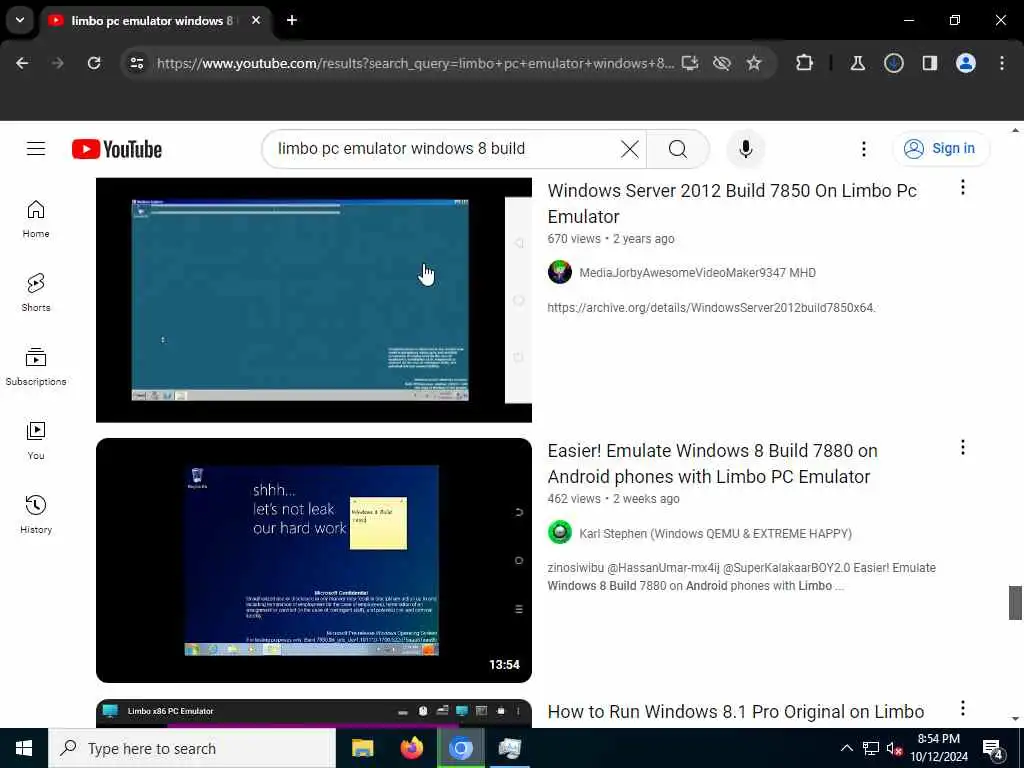1024x768 pixels.
Task: Open Home in the YouTube sidebar
Action: click(x=36, y=219)
